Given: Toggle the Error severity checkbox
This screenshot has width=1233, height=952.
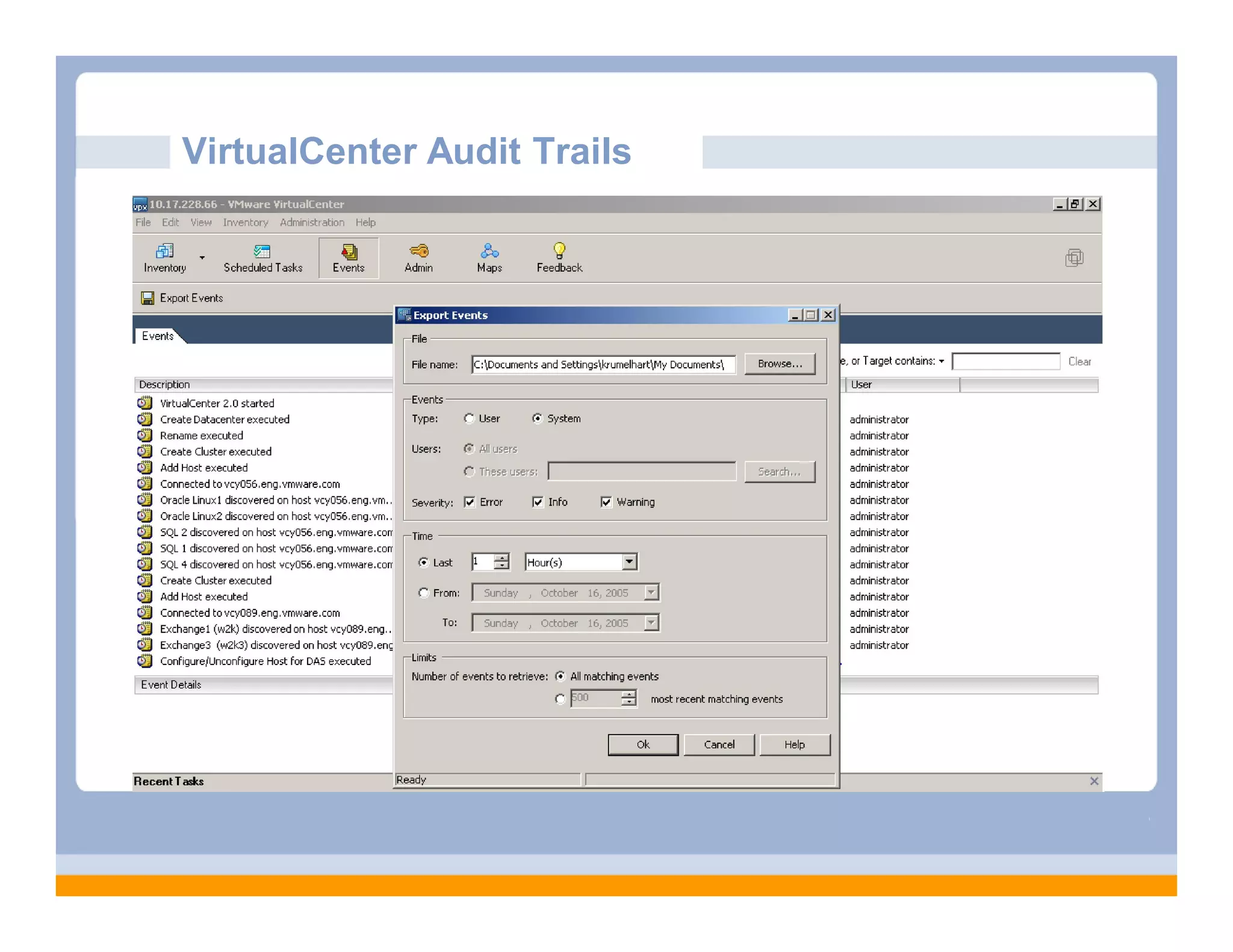Looking at the screenshot, I should pos(470,502).
